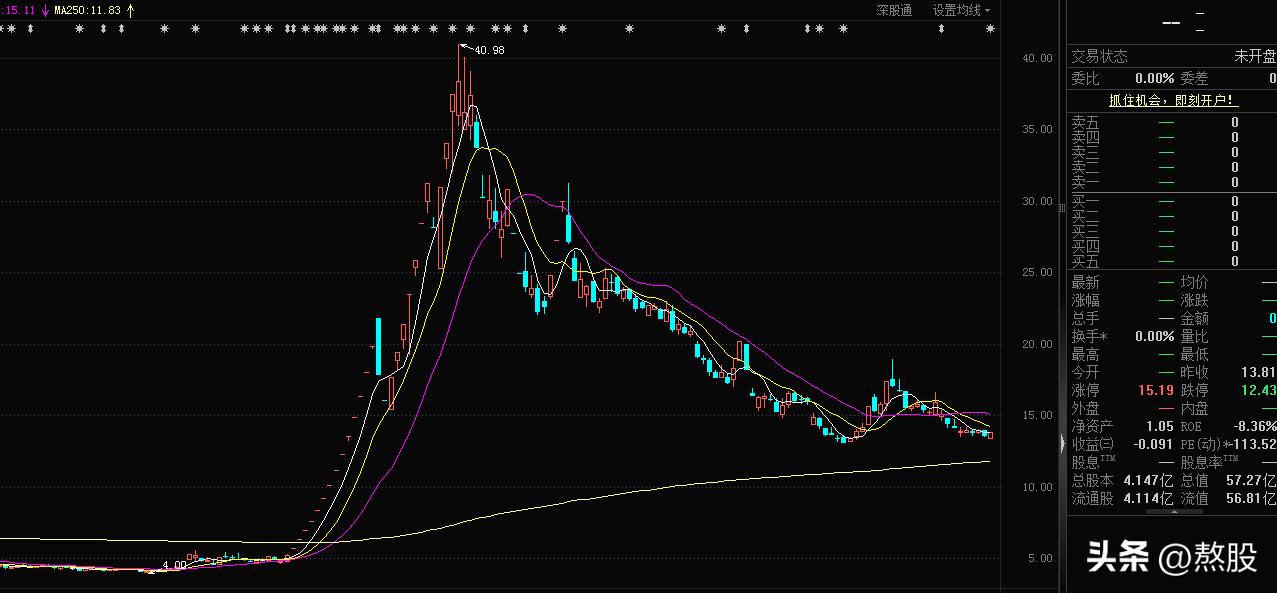Click the 净资产 1.05 value
1277x593 pixels.
pos(1160,426)
